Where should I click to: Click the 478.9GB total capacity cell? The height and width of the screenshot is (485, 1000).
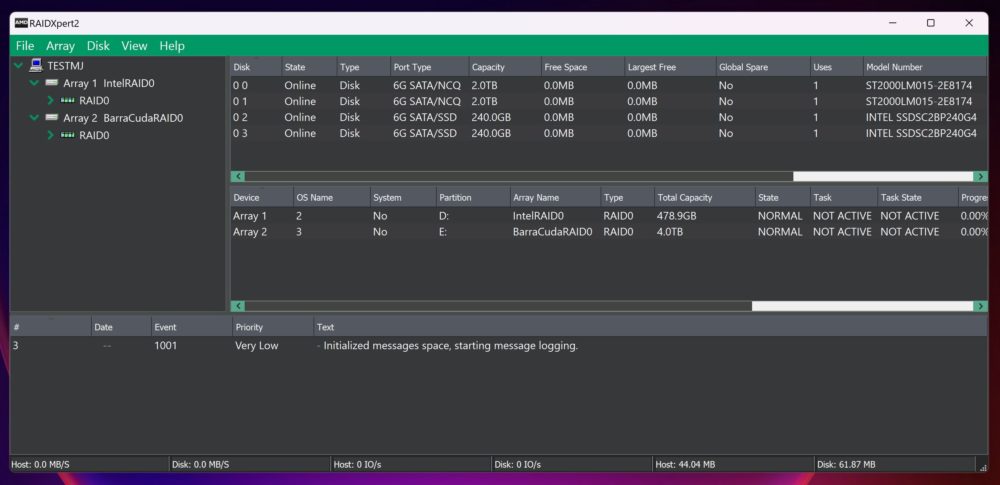click(677, 216)
